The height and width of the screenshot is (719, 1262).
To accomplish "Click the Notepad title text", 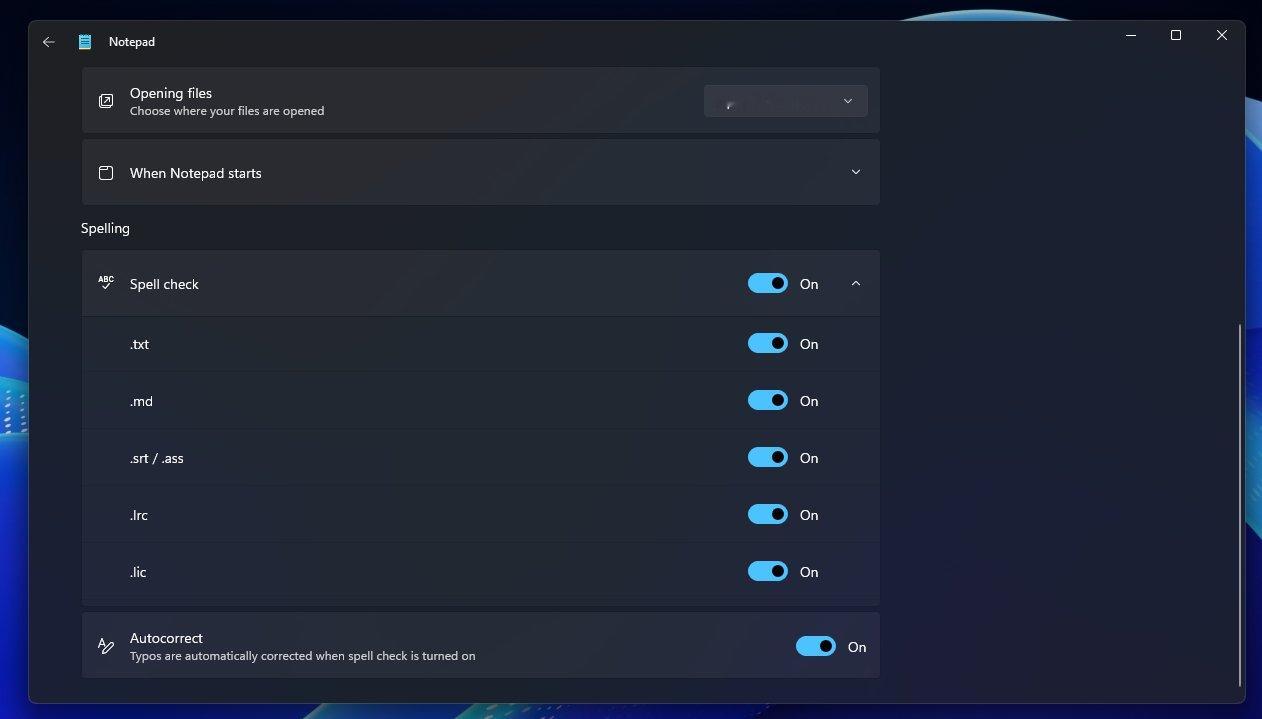I will pos(132,42).
